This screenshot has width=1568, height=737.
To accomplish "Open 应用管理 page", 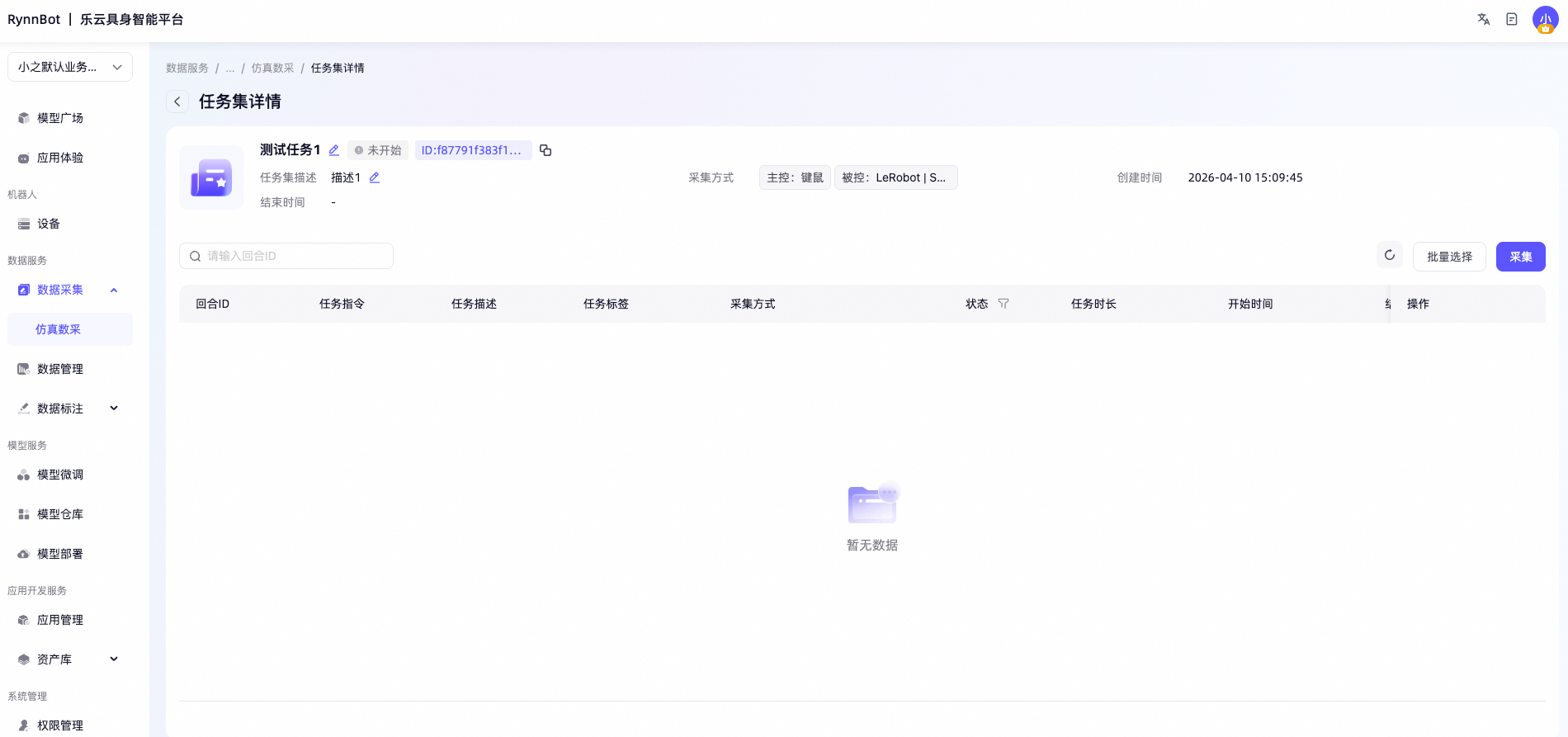I will [70, 620].
